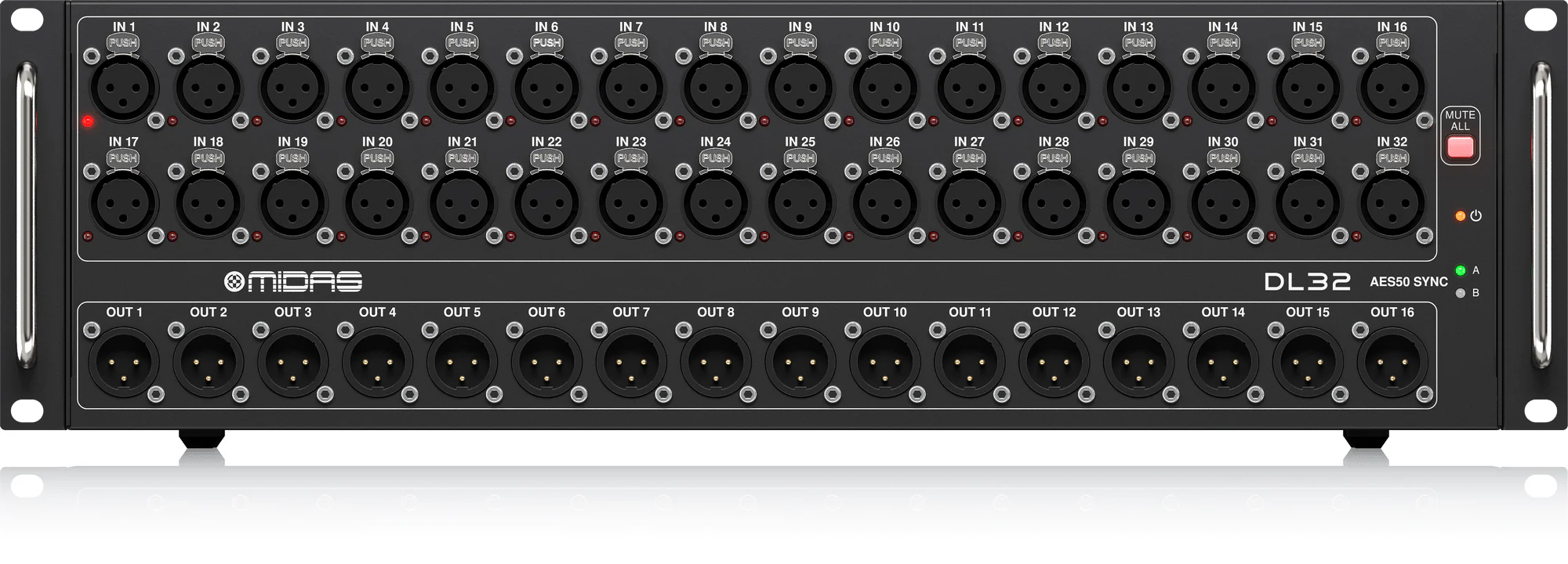Image resolution: width=1568 pixels, height=564 pixels.
Task: Click the OUT 13 XLR output connector
Action: click(x=1138, y=363)
